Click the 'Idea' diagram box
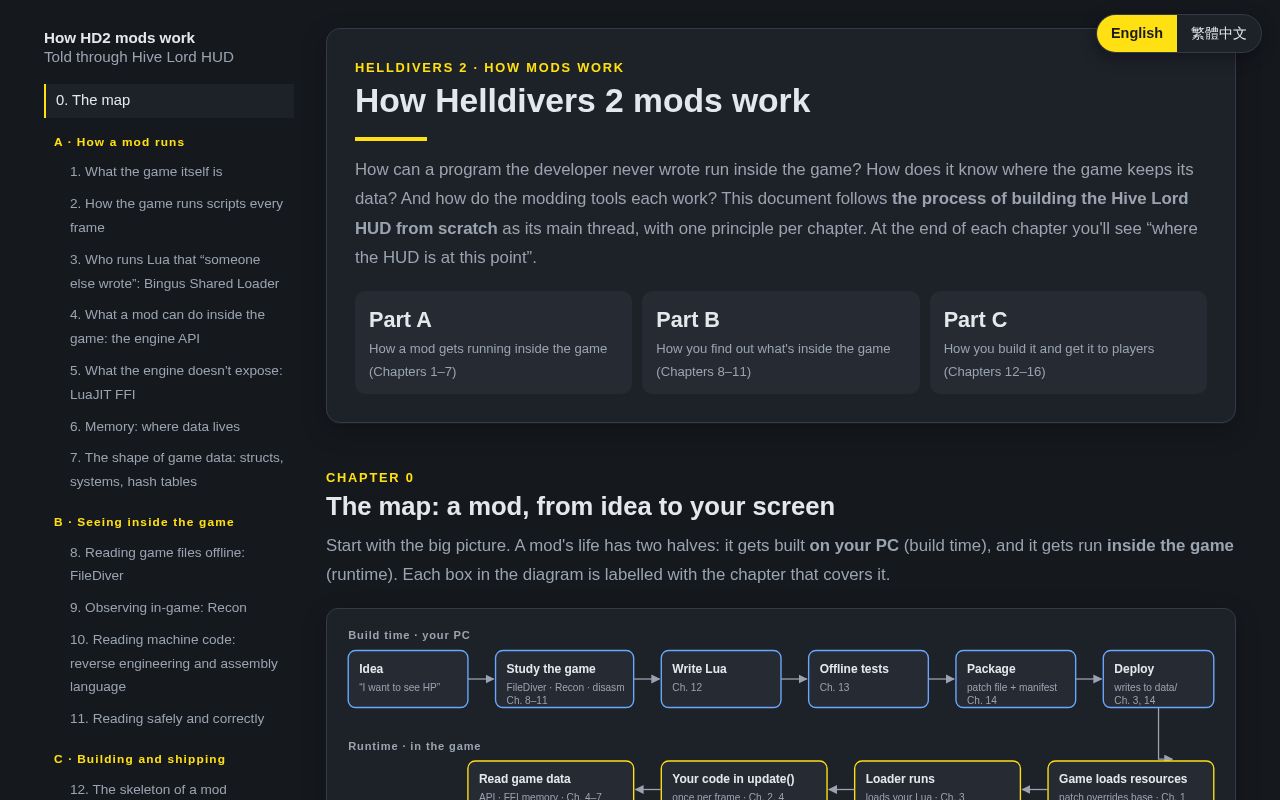Viewport: 1280px width, 800px height. point(408,679)
